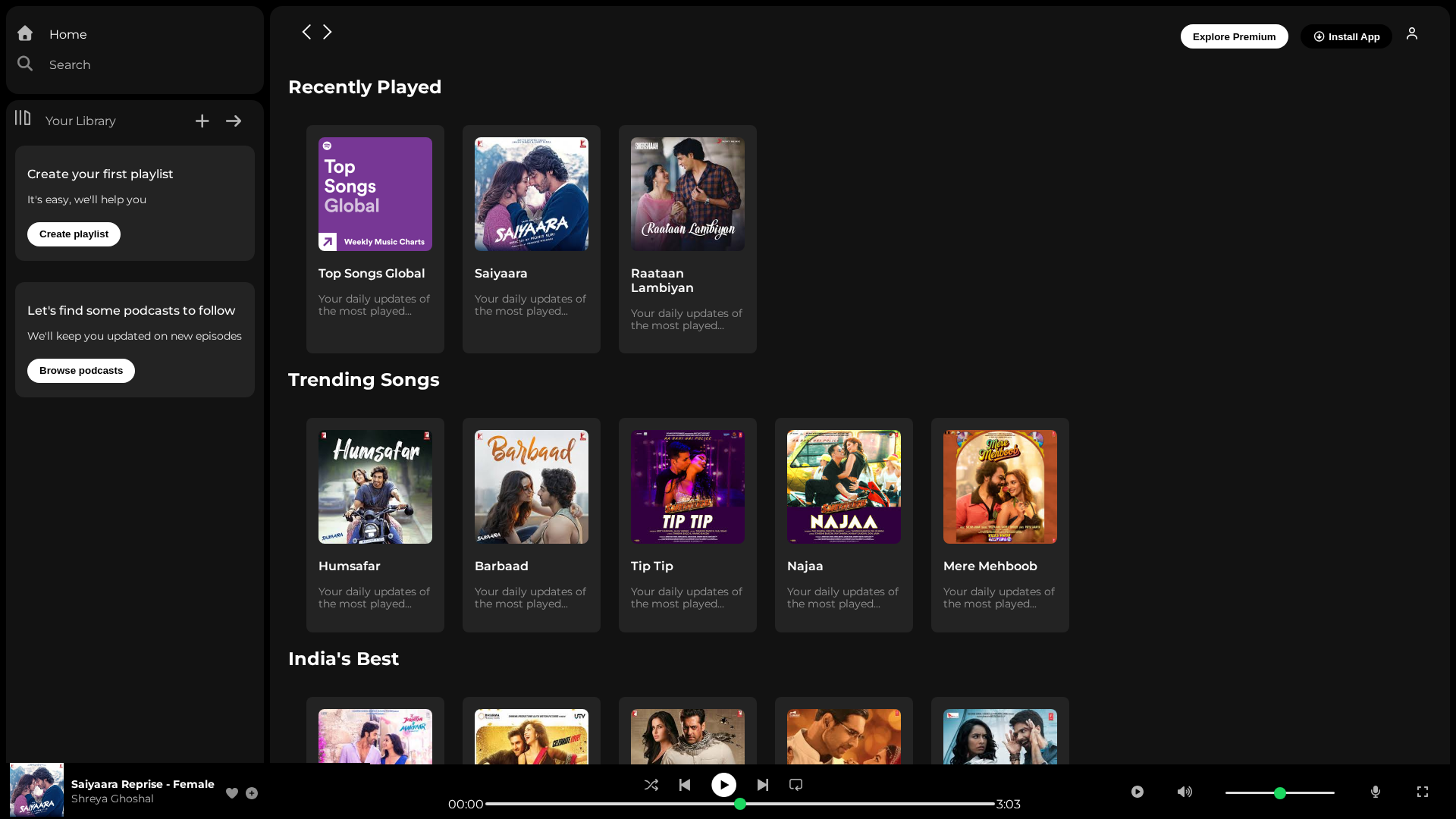Adjust the volume slider
This screenshot has height=819, width=1456.
(x=1280, y=793)
